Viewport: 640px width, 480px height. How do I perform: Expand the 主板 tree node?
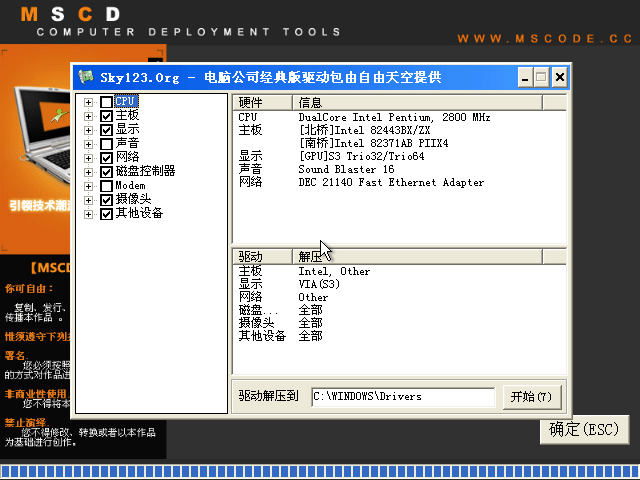(x=88, y=116)
